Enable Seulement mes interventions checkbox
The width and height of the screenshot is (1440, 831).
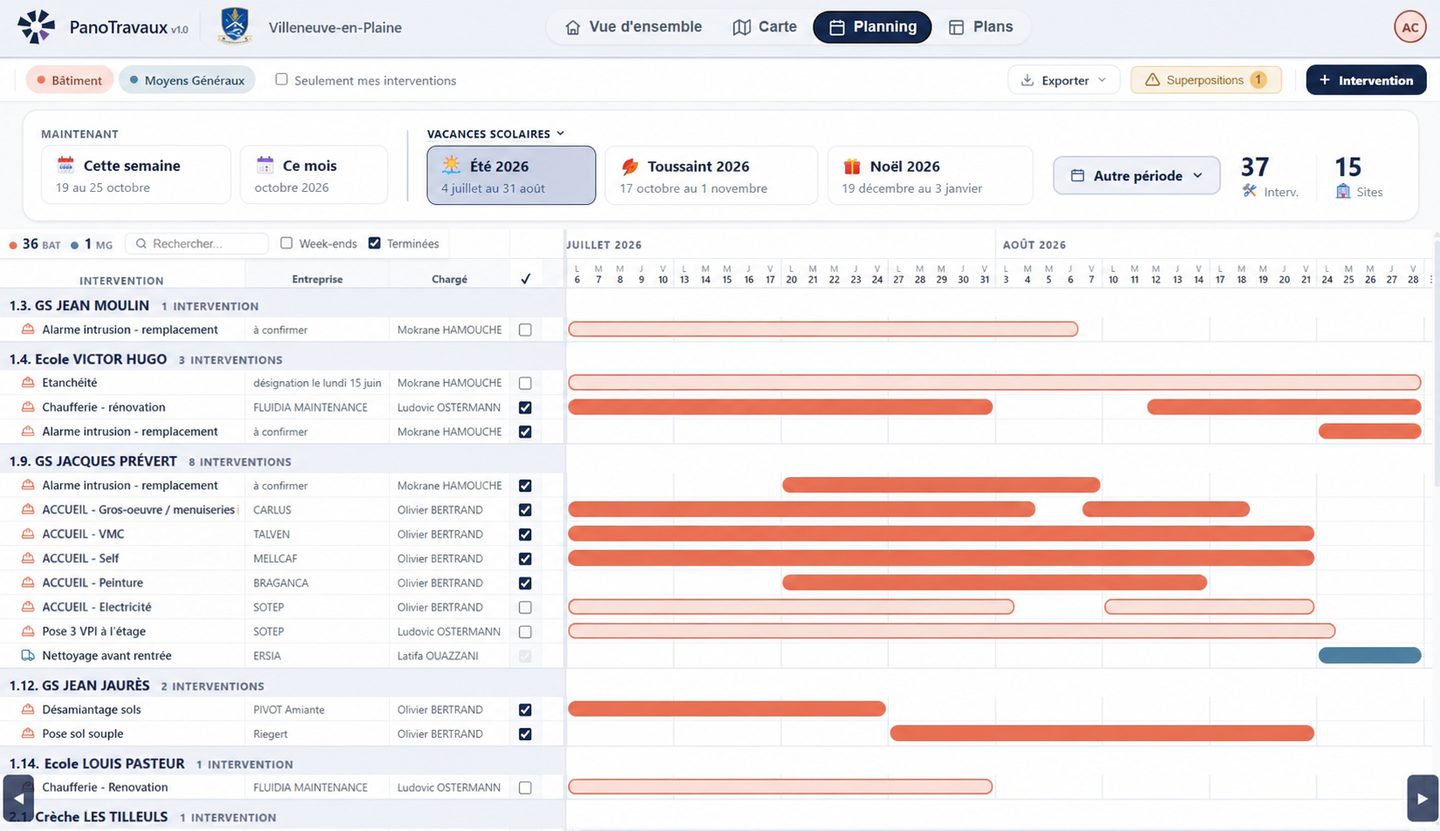281,79
